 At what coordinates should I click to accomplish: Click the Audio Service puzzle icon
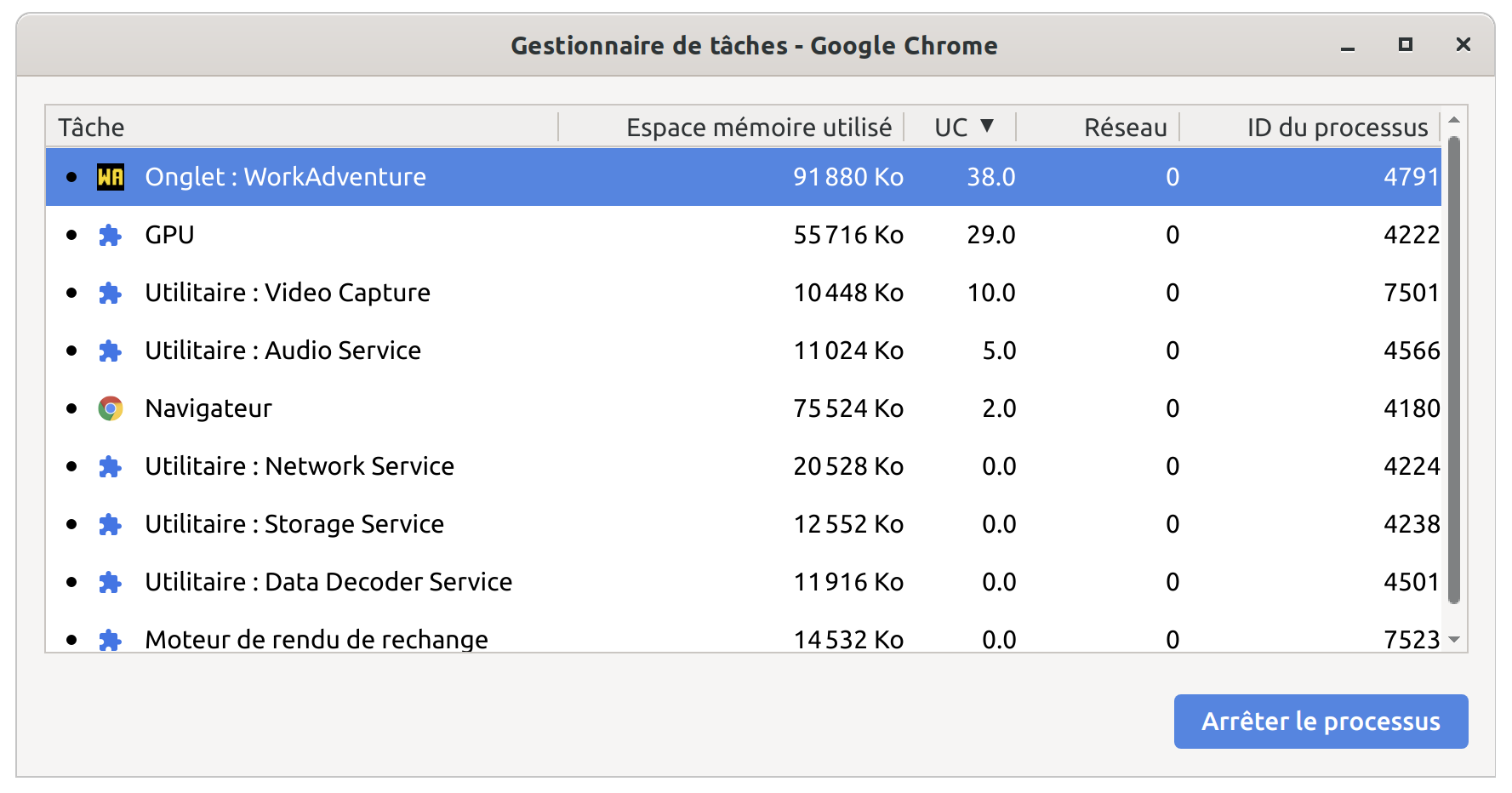110,351
